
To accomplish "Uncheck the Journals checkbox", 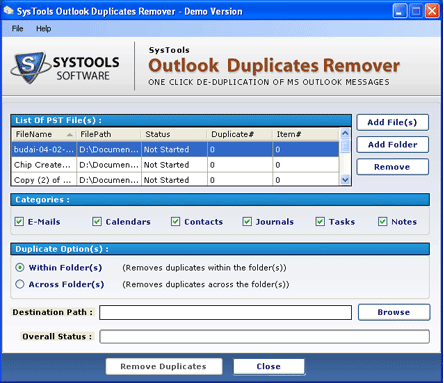I will [x=247, y=221].
